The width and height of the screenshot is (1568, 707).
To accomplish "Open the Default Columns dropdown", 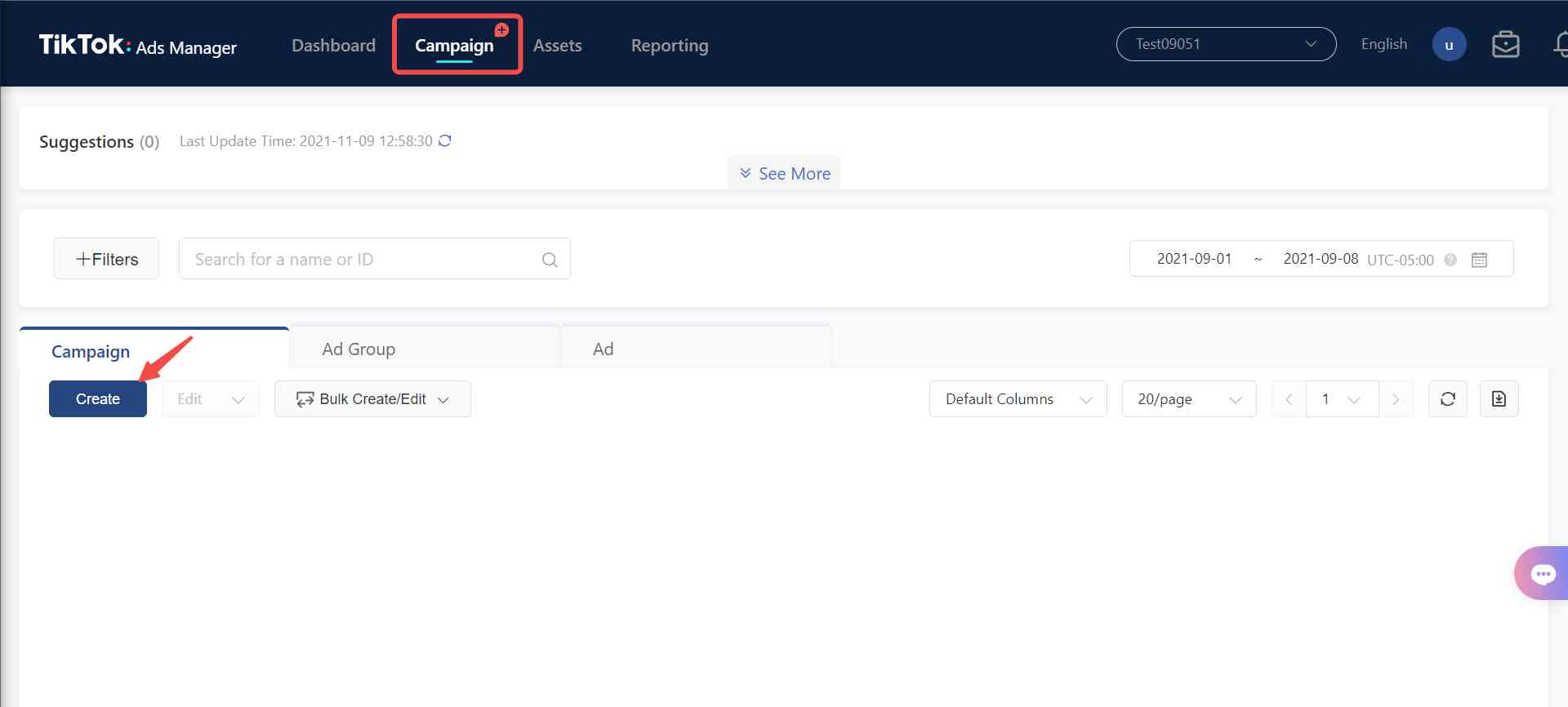I will [1018, 399].
